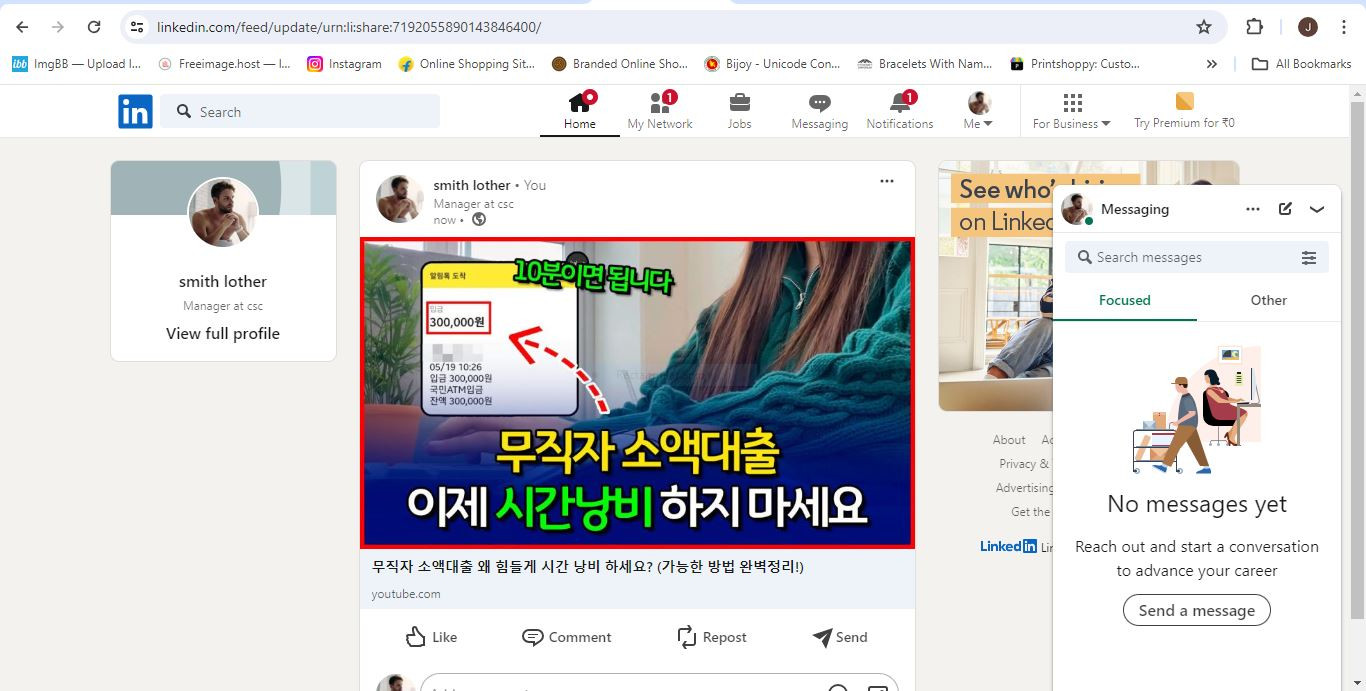1366x691 pixels.
Task: Click the Korean video title link below thumbnail
Action: pos(588,567)
